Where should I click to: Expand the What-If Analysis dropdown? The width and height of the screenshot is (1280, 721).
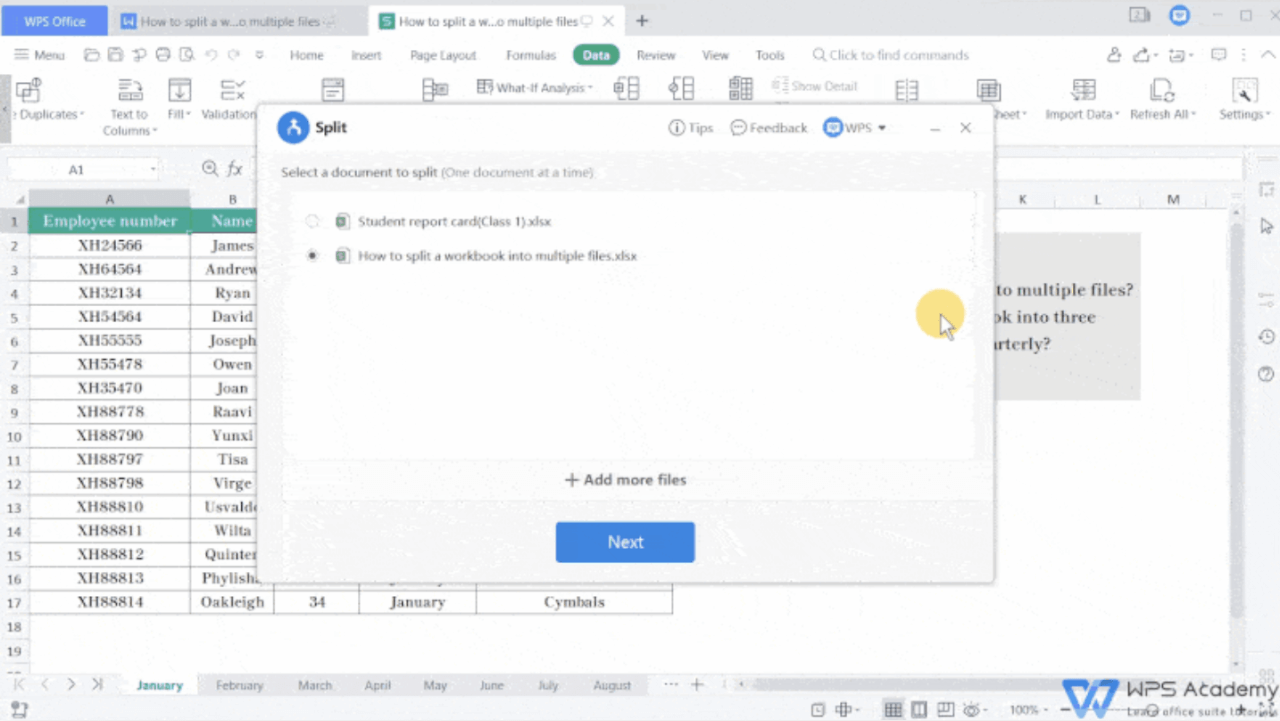pos(535,88)
